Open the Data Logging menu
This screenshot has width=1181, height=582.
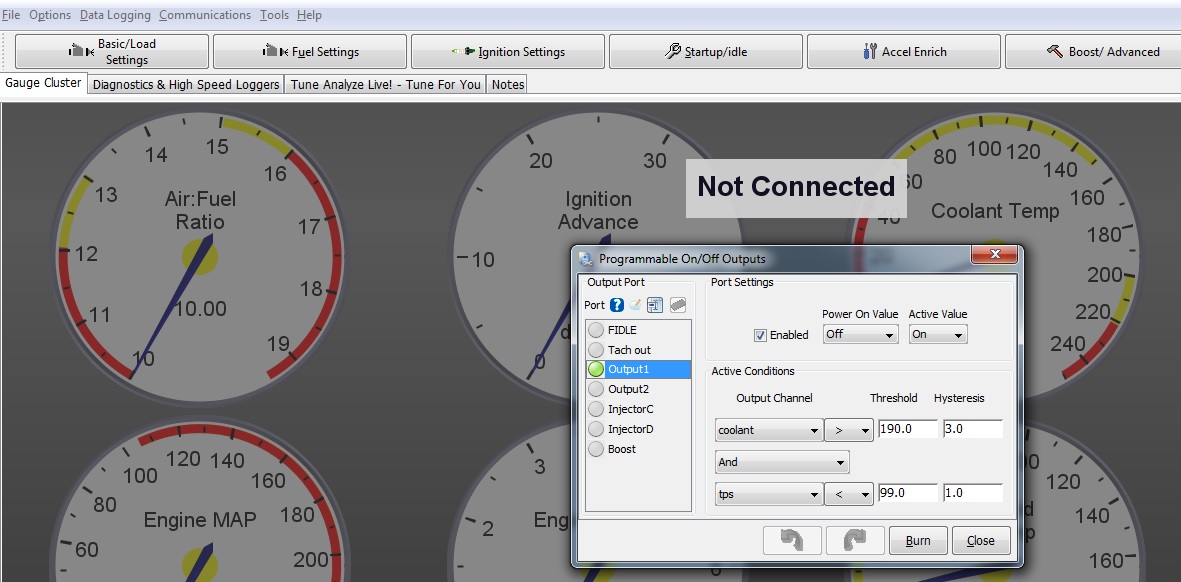(115, 15)
